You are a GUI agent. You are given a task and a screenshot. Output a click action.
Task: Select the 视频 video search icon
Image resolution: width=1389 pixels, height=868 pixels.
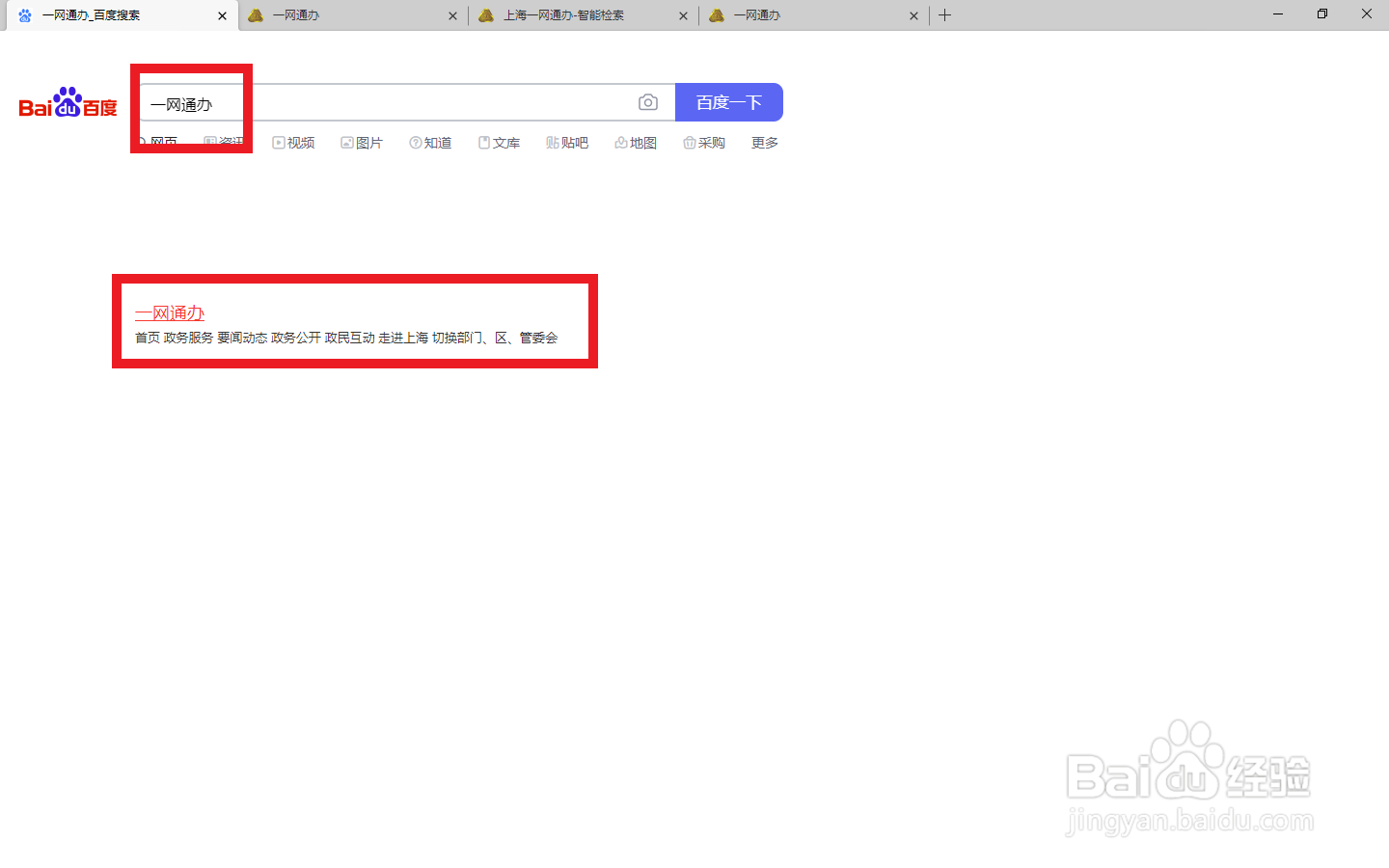click(x=293, y=142)
